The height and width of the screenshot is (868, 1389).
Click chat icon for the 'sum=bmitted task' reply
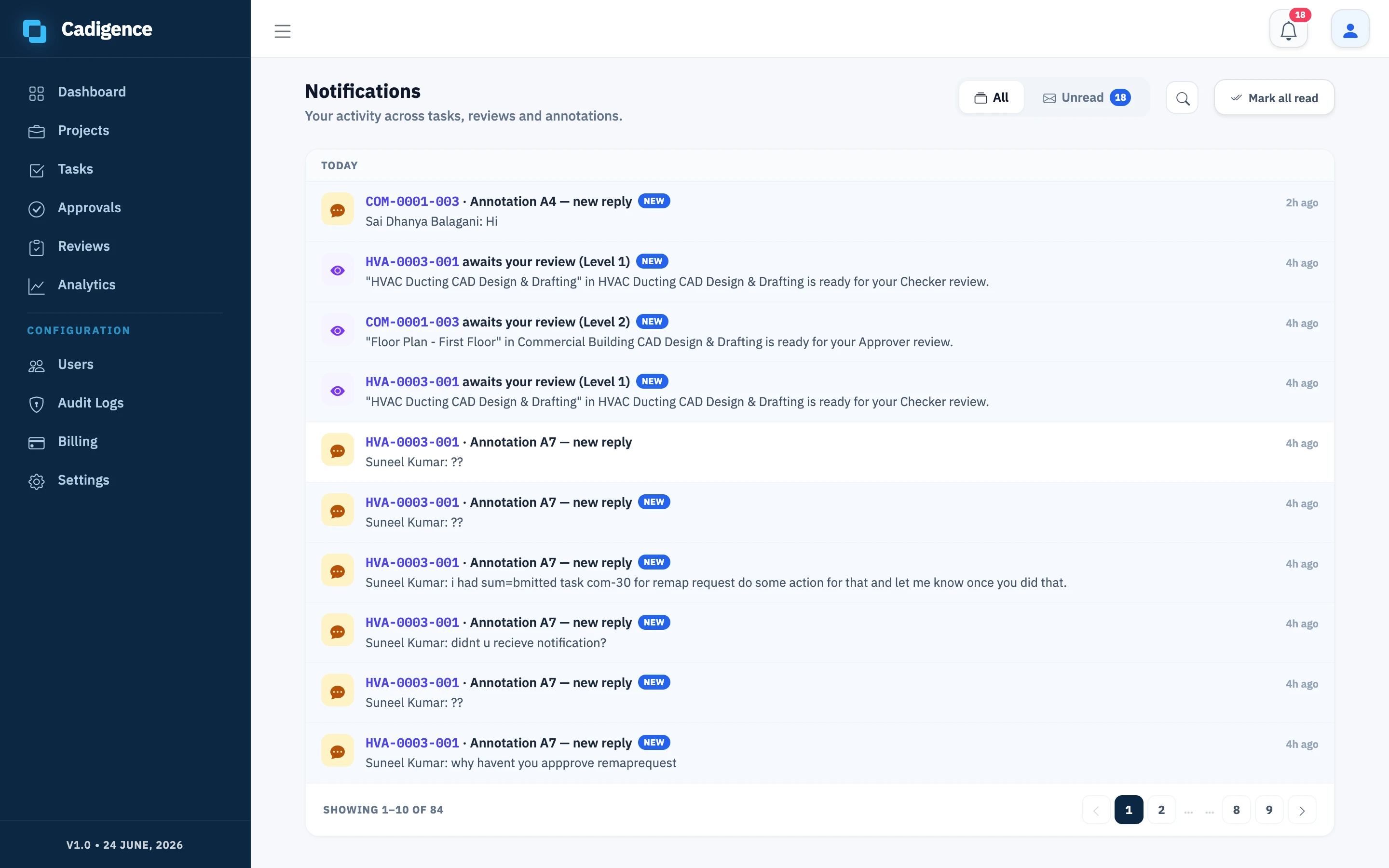pos(338,570)
